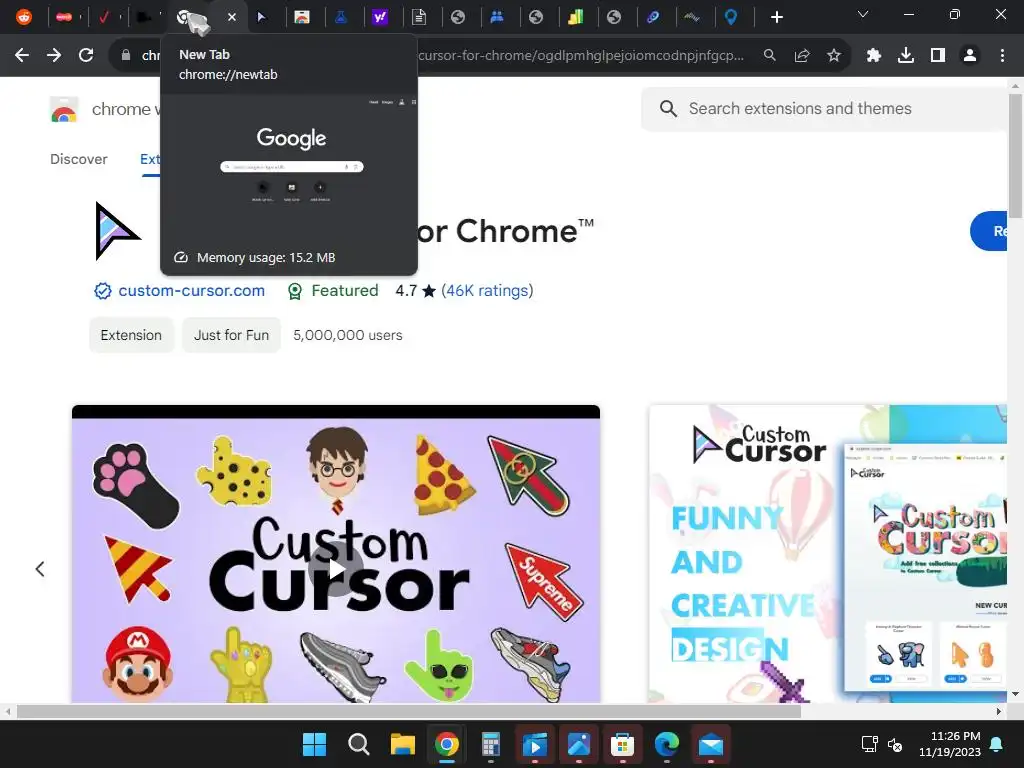Launch Microsoft Edge from taskbar

click(667, 744)
